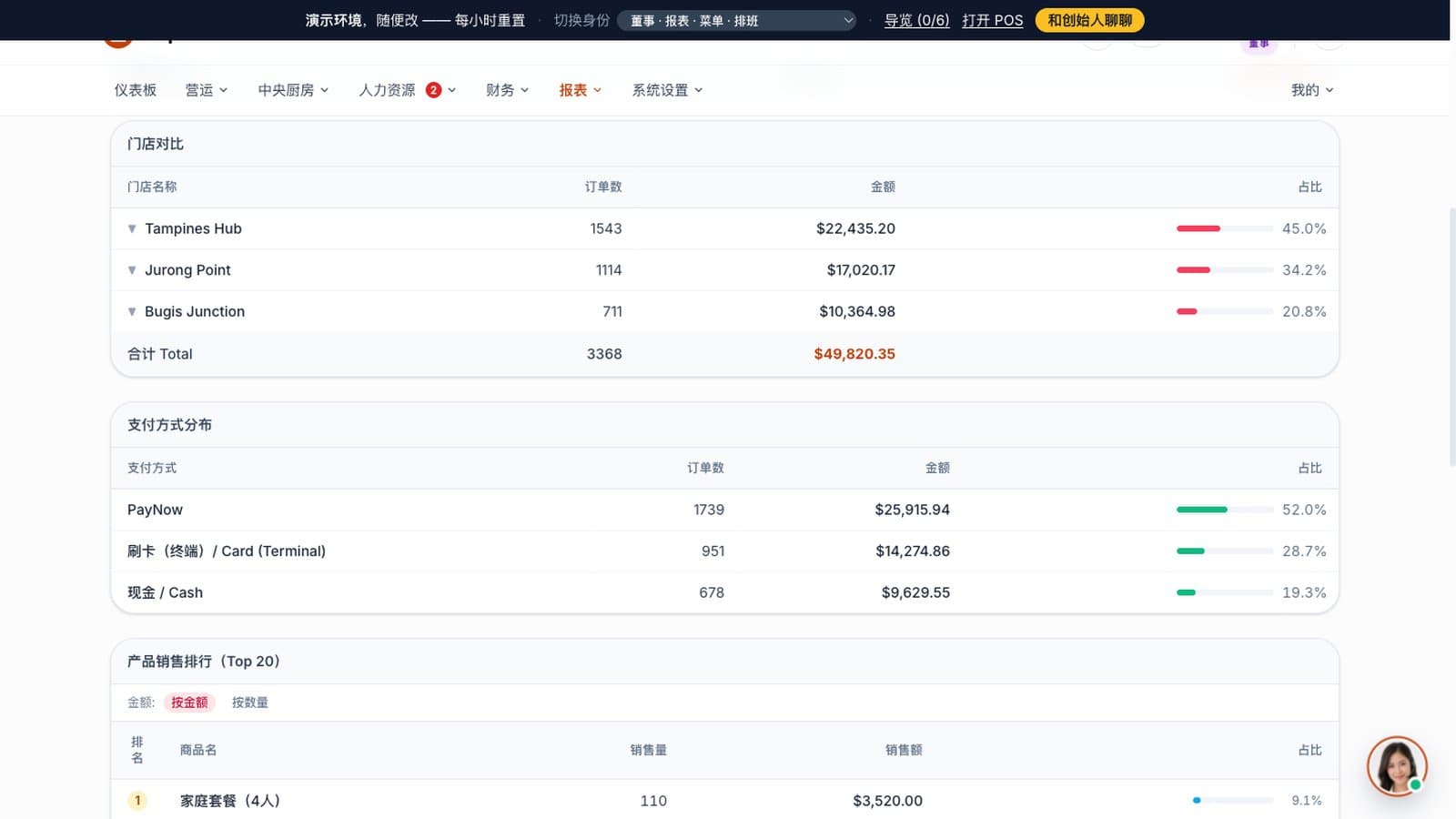Click the PayNow 52.0% share bar
This screenshot has width=1456, height=819.
(1225, 510)
